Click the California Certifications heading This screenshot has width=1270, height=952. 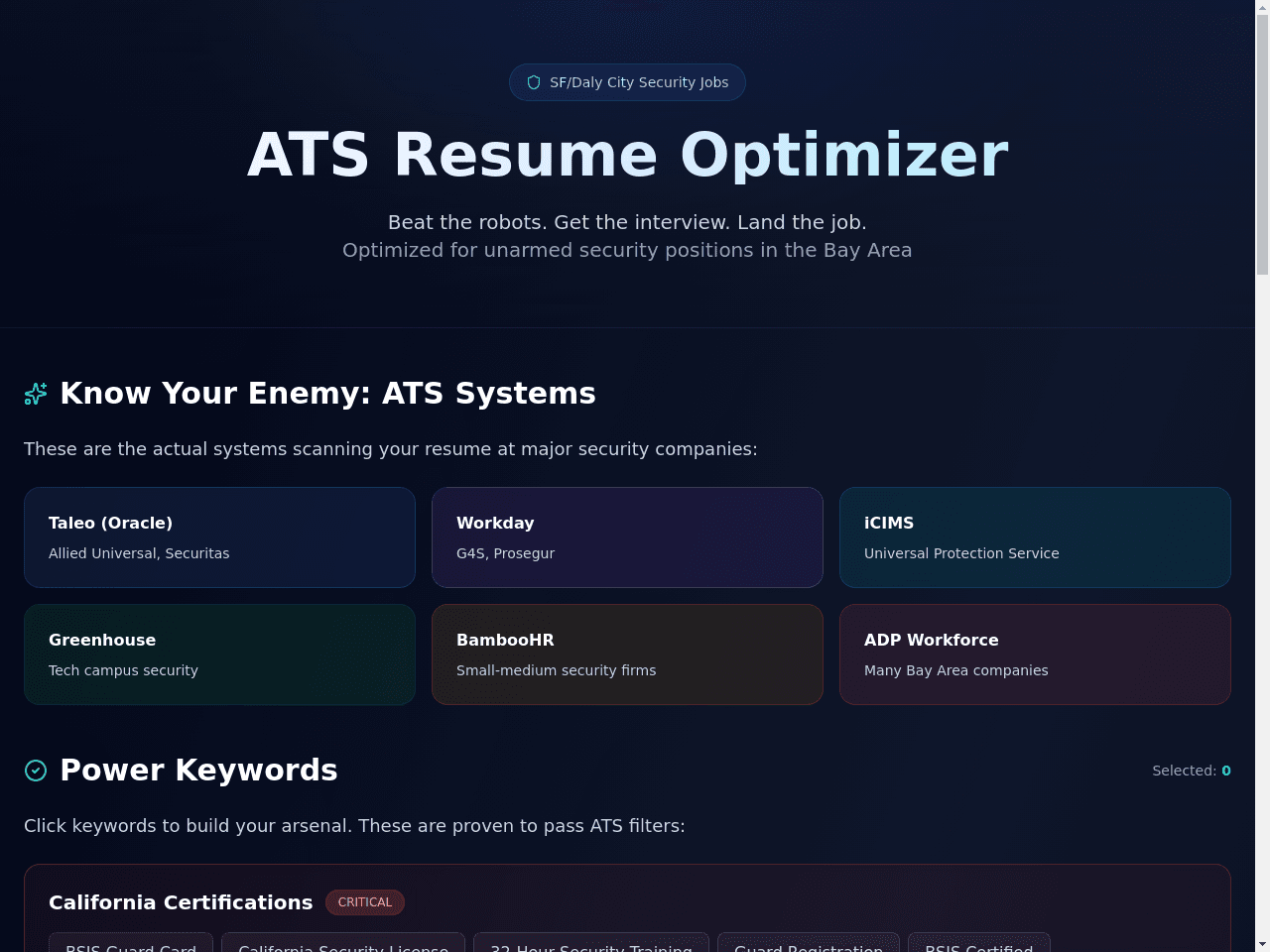(x=181, y=902)
